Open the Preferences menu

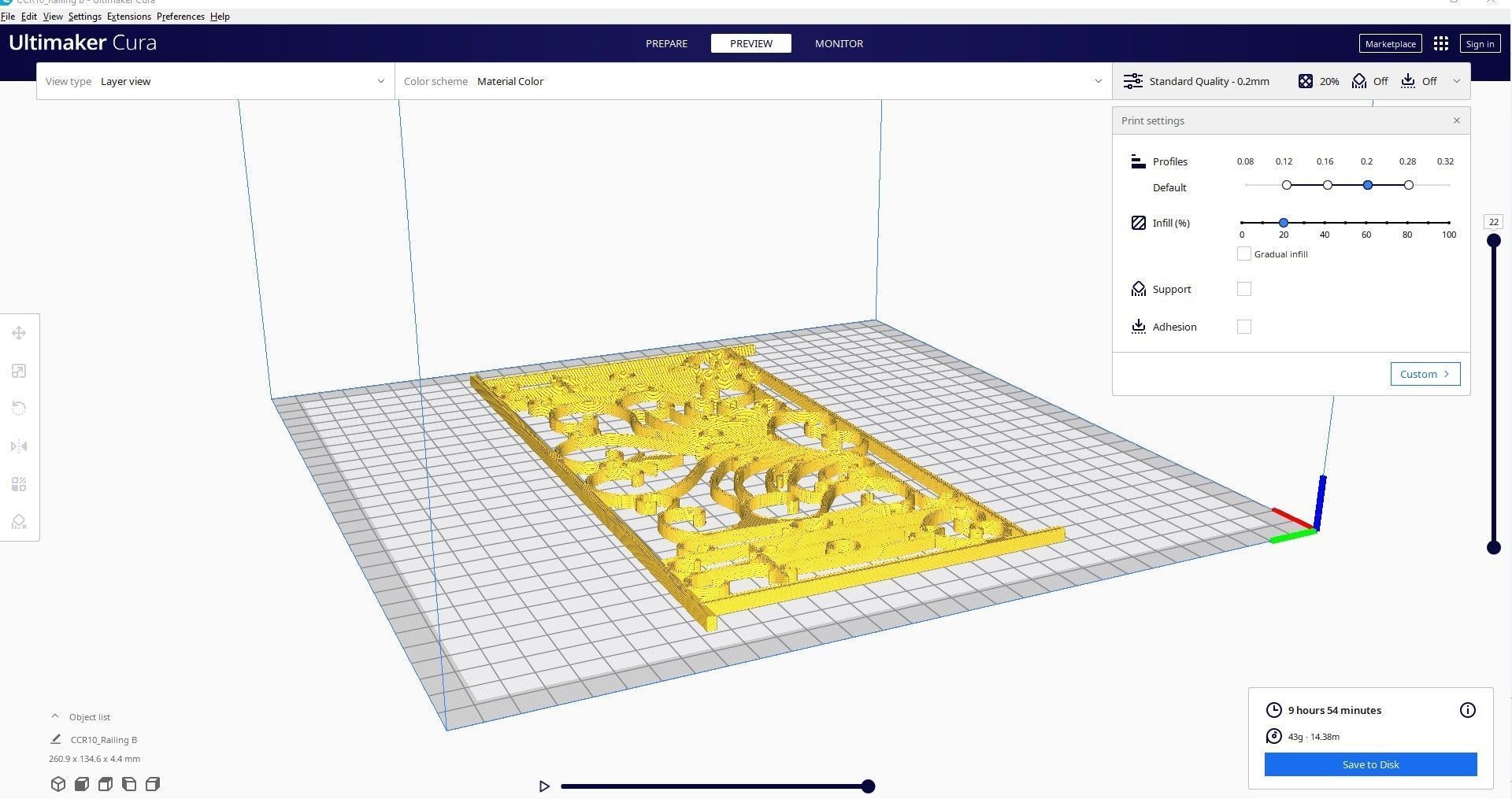click(x=180, y=16)
